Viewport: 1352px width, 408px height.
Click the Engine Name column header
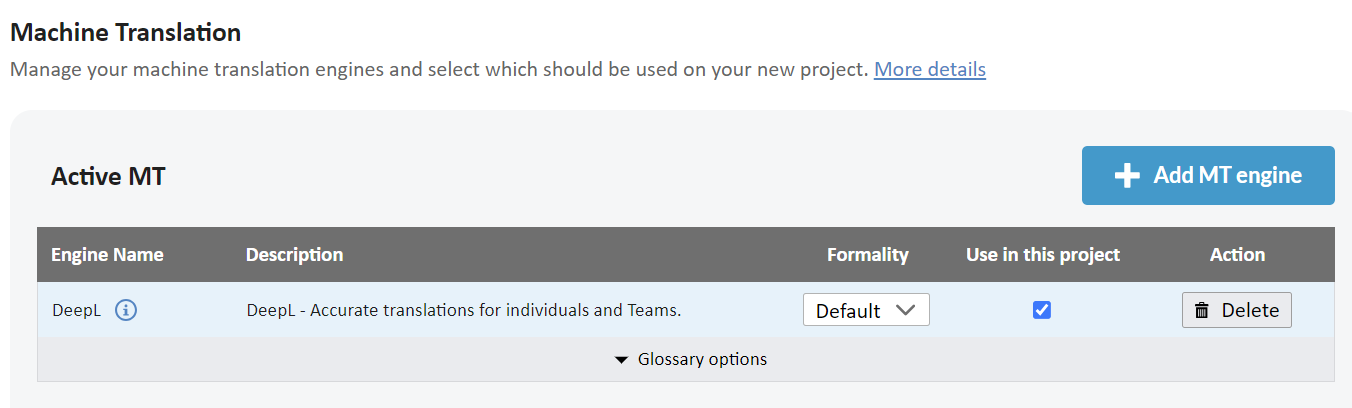(107, 255)
